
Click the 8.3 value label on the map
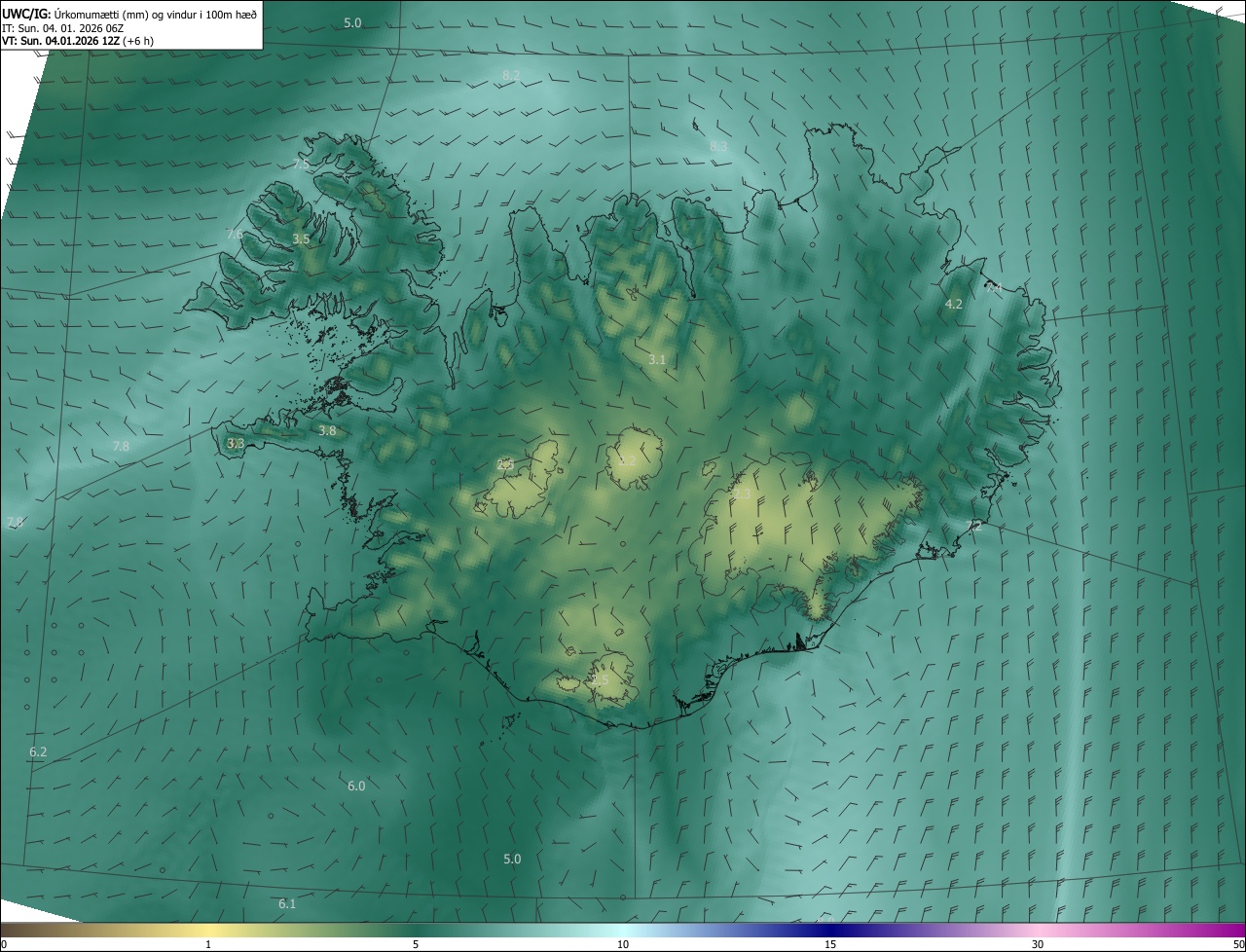click(x=718, y=146)
